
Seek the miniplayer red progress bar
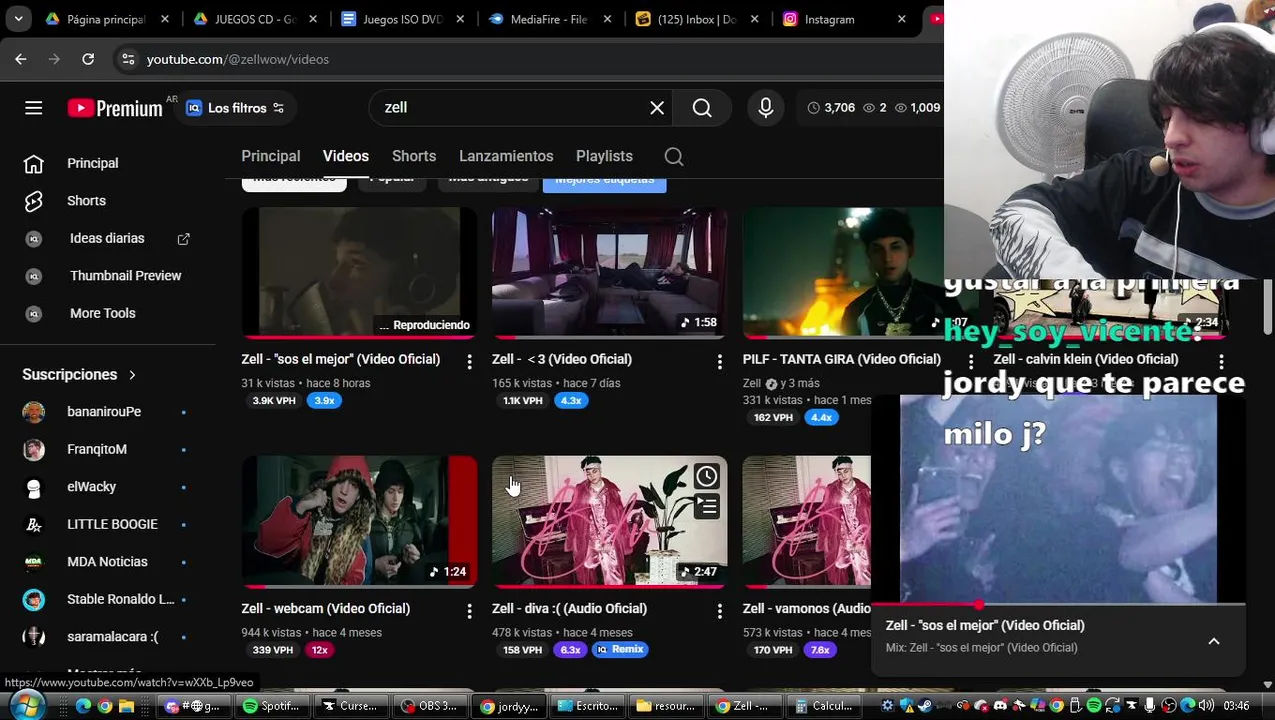pos(1058,605)
